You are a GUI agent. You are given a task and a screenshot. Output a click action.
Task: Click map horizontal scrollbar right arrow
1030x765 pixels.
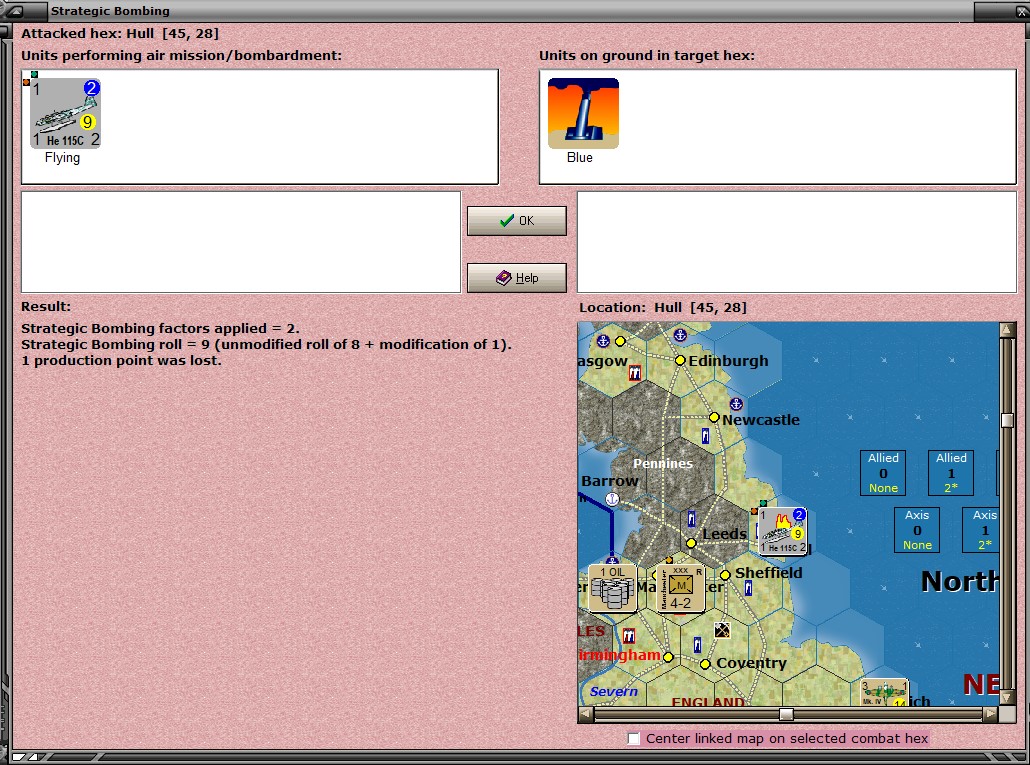pos(991,714)
